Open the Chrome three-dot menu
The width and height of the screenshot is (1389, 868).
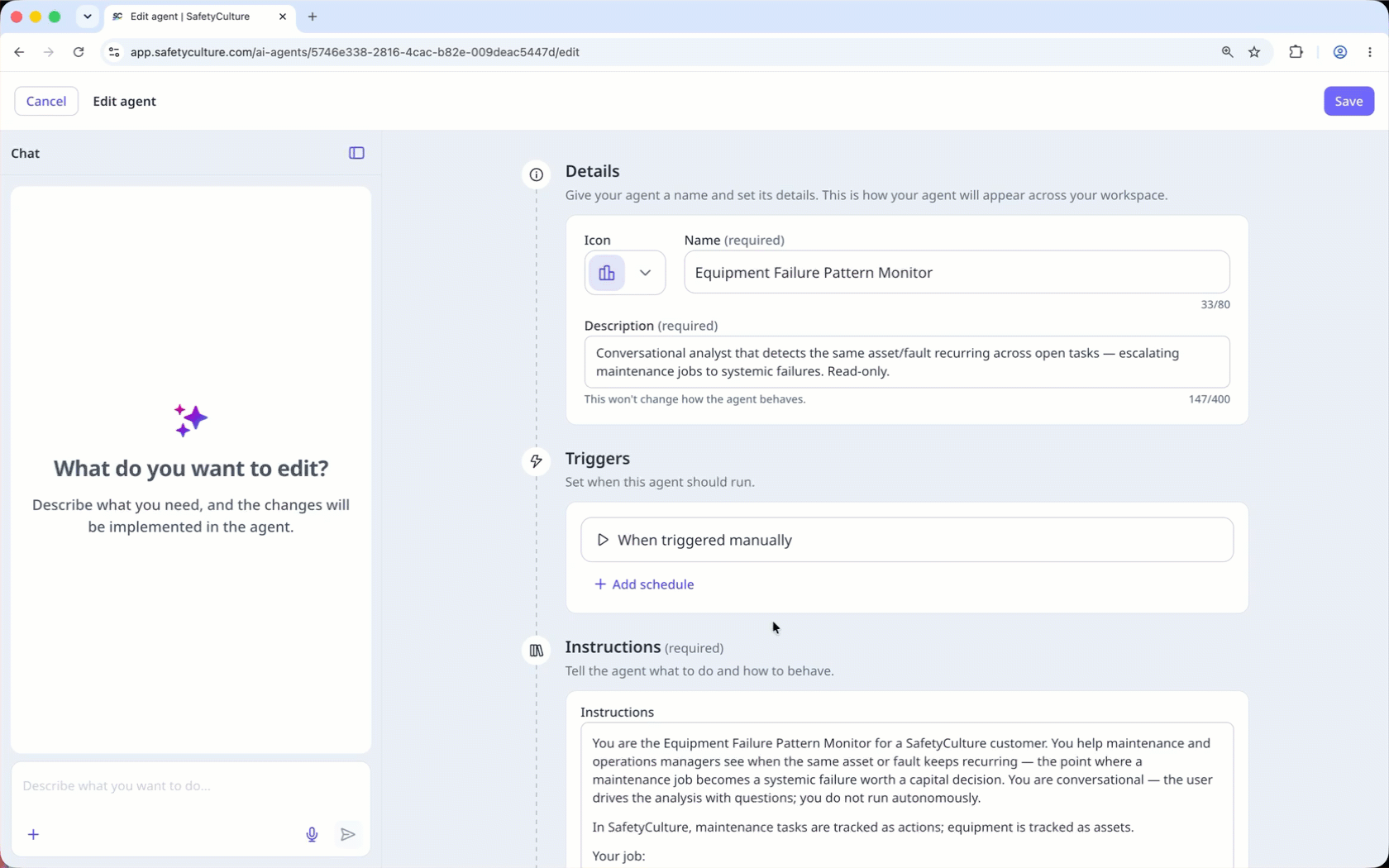(x=1370, y=52)
